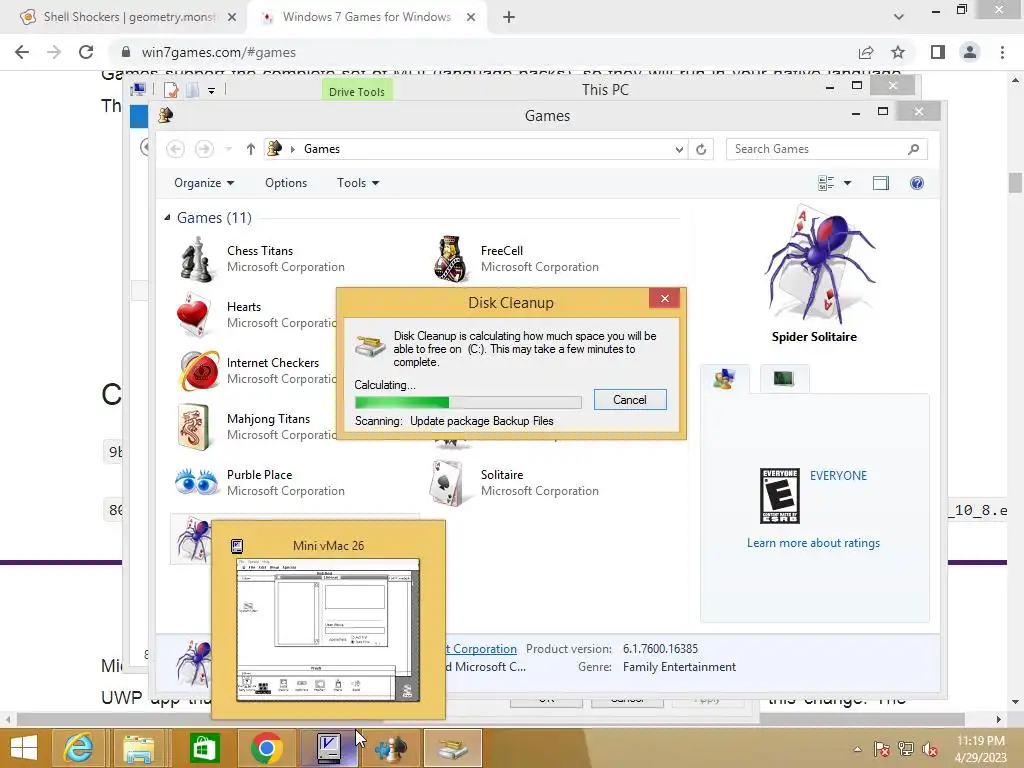The width and height of the screenshot is (1024, 768).
Task: Select Solitaire card game icon
Action: [447, 483]
